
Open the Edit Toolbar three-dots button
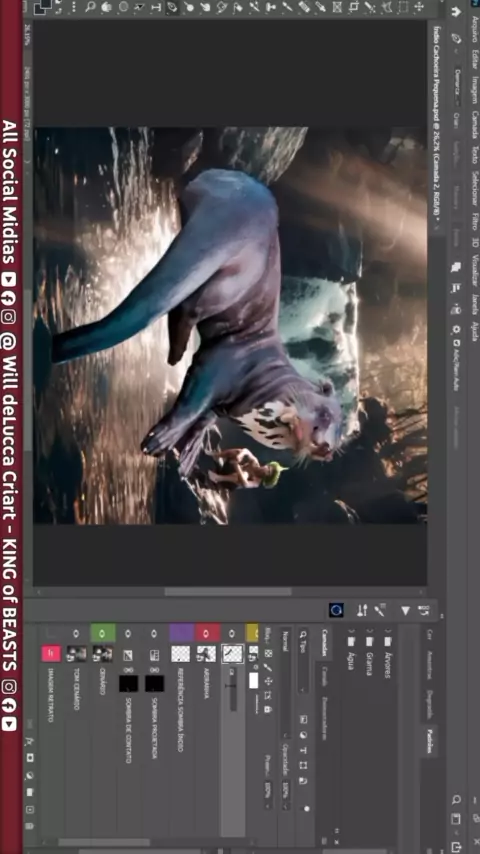(x=75, y=8)
